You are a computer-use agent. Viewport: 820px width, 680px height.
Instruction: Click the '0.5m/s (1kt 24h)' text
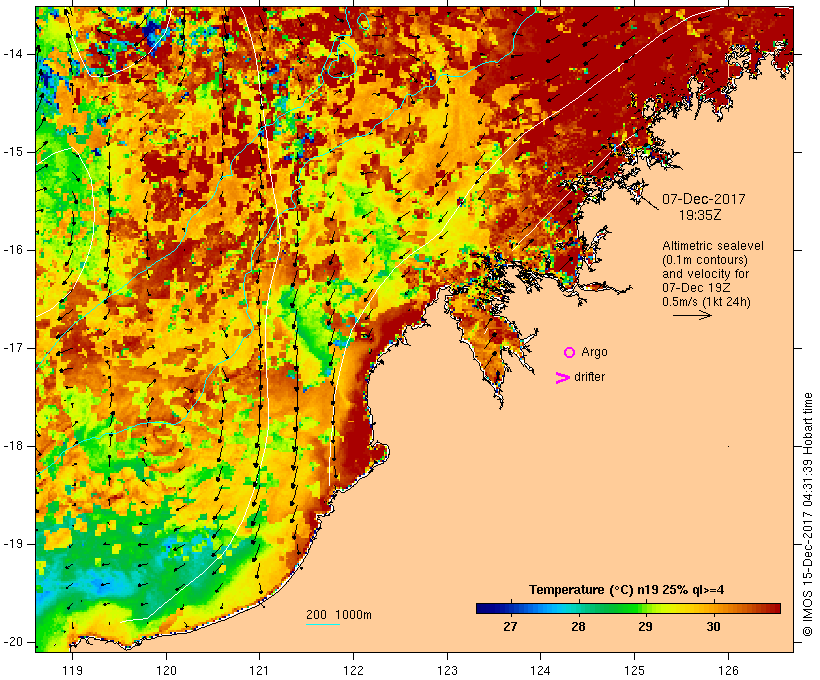[x=706, y=302]
